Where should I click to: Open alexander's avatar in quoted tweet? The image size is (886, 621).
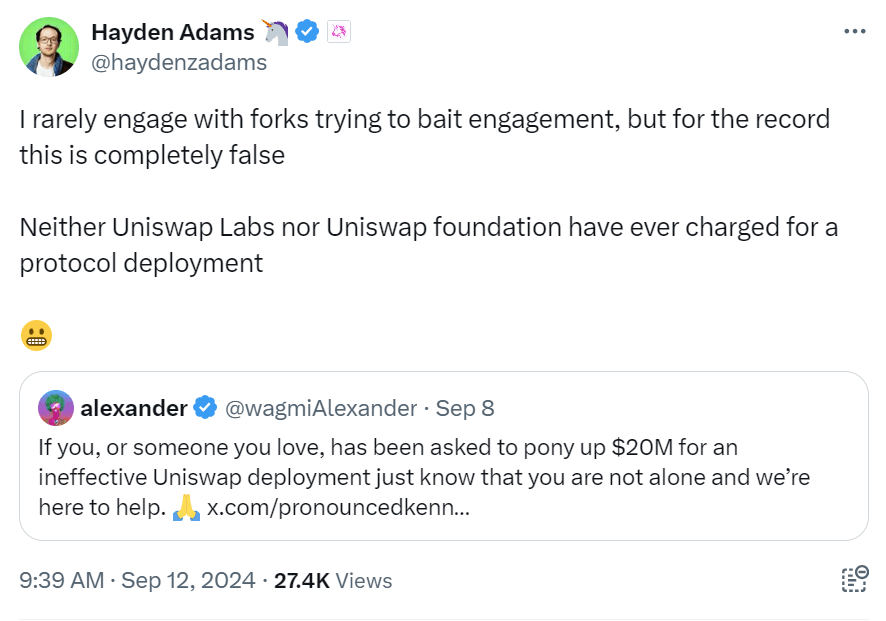[x=55, y=408]
